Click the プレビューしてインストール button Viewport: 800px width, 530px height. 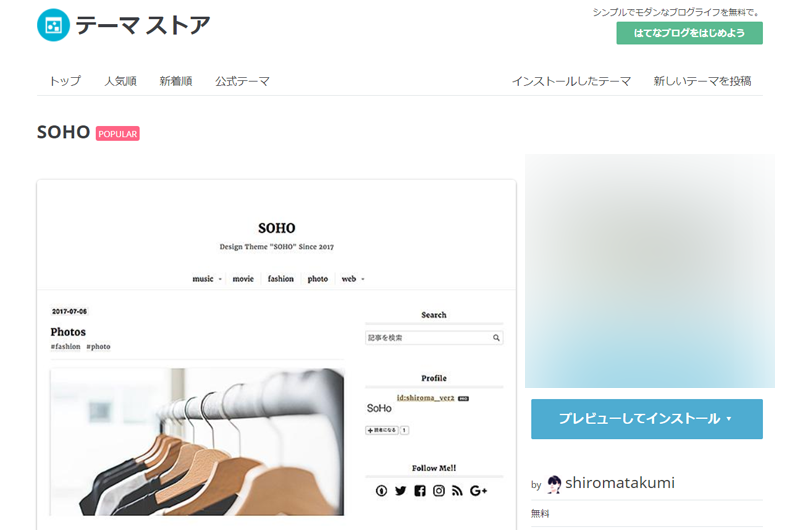(x=646, y=419)
